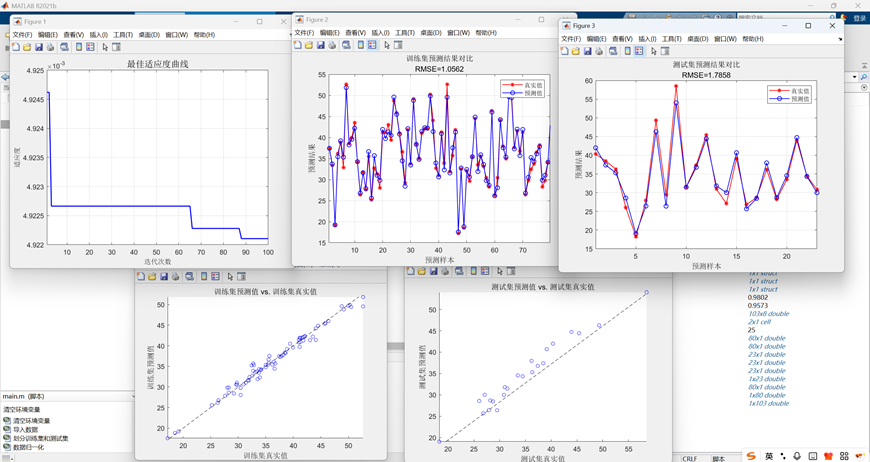Click New Figure icon in Figure 2 toolbar
The image size is (870, 462).
coord(297,45)
